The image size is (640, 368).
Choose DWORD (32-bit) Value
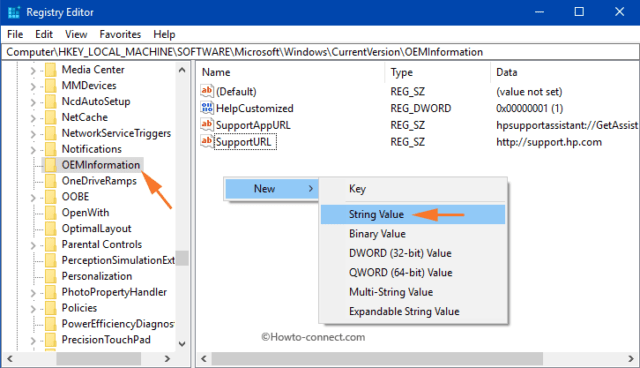[x=413, y=253]
